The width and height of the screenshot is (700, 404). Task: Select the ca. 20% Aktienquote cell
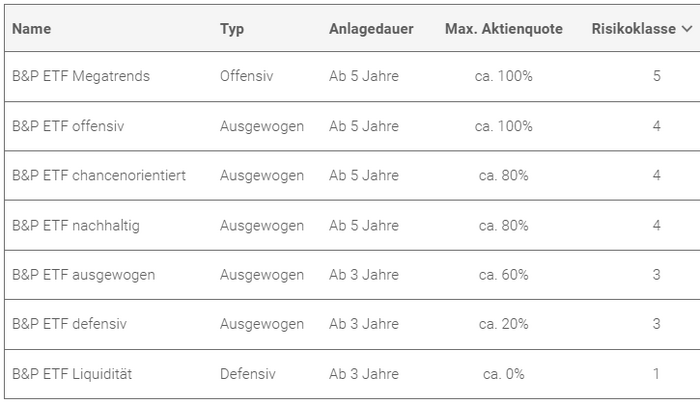[x=503, y=324]
